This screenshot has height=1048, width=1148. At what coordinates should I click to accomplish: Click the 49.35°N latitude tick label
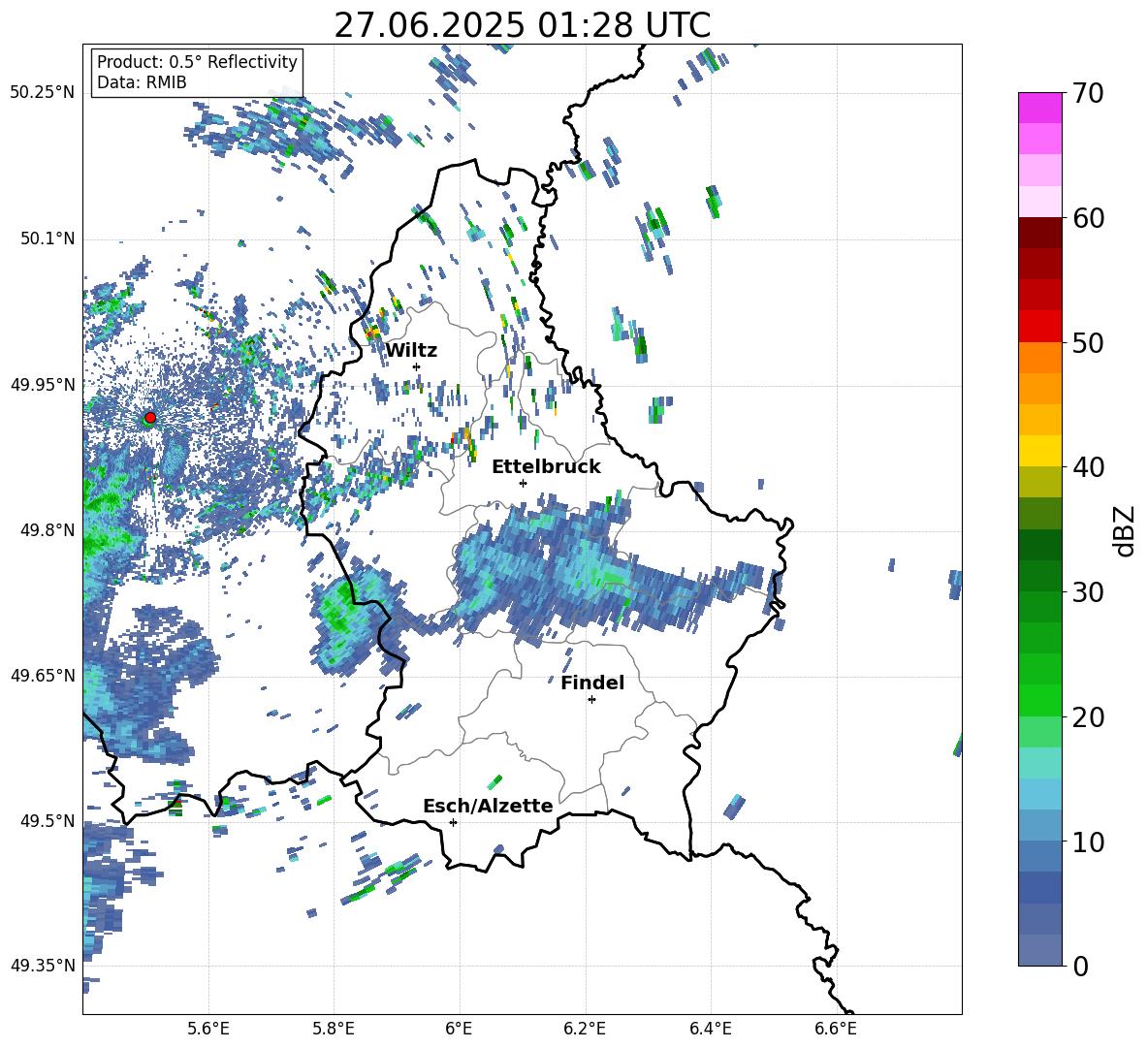[43, 966]
